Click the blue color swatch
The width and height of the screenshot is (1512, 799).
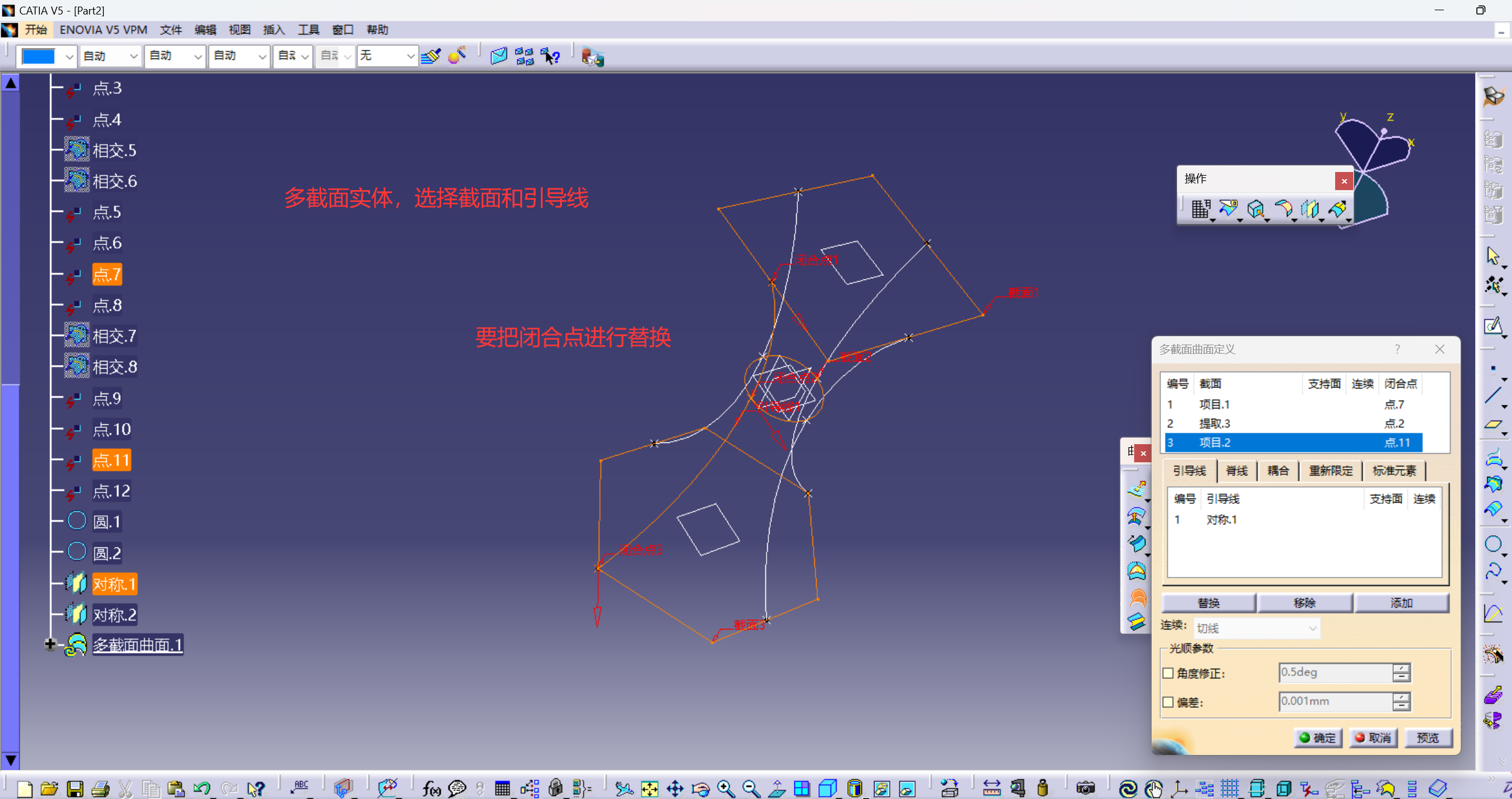click(39, 57)
